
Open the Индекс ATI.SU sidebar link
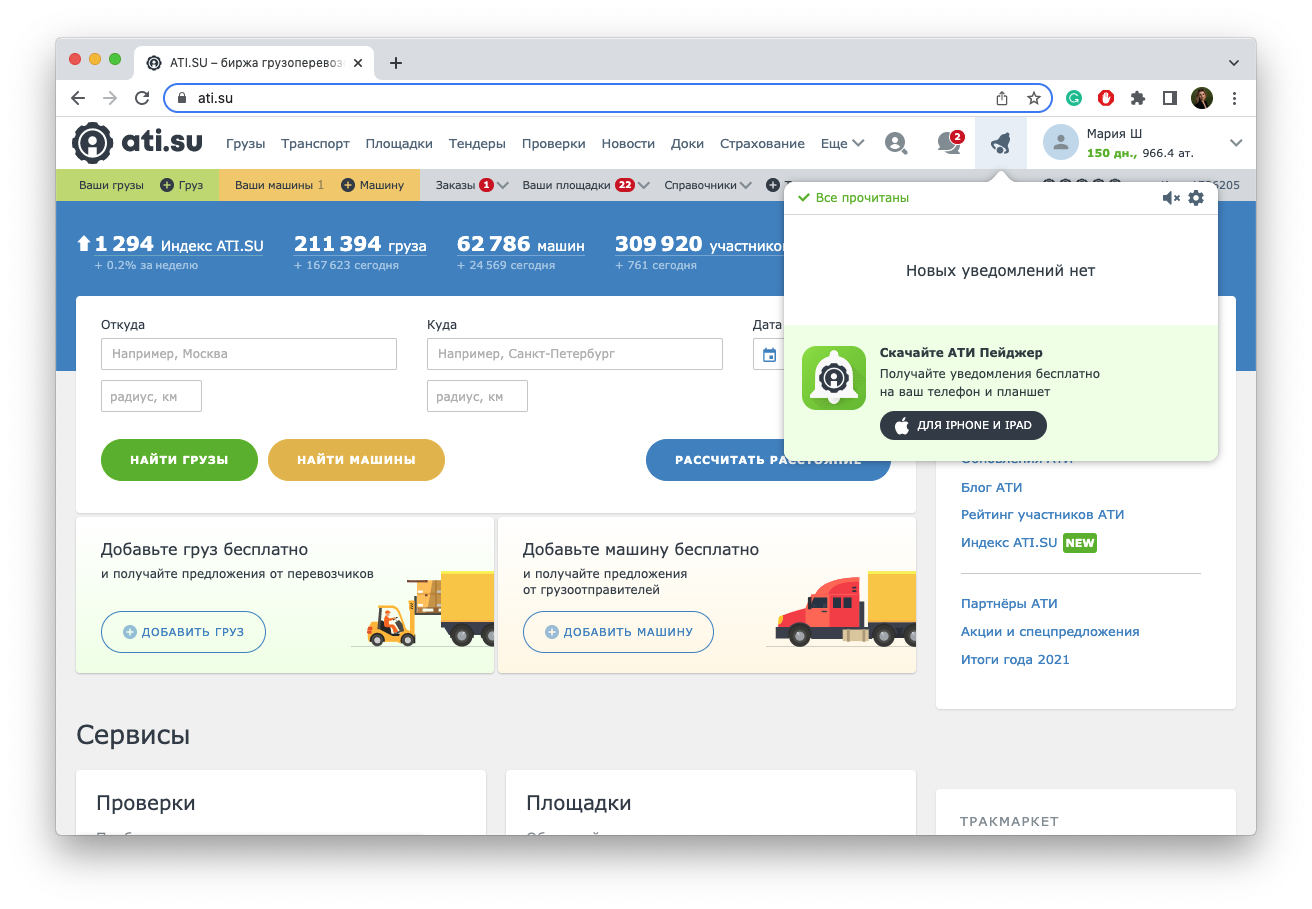click(x=1009, y=543)
